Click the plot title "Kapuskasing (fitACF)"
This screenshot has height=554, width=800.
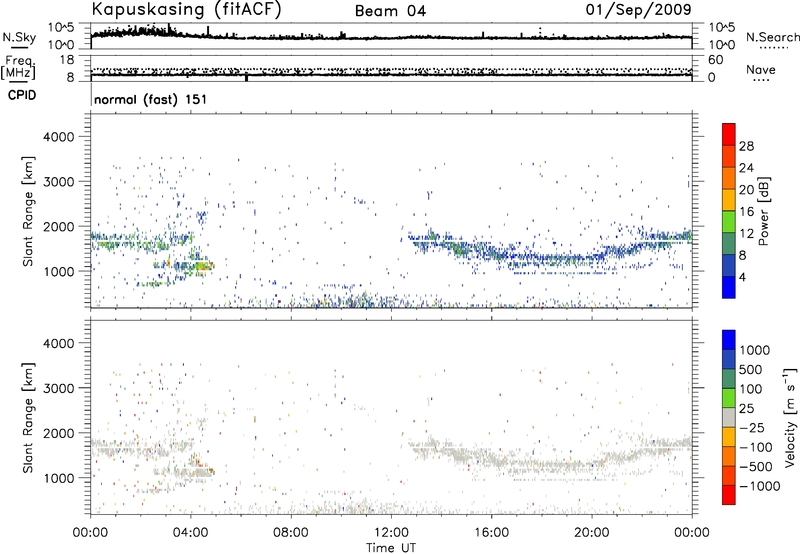tap(186, 10)
